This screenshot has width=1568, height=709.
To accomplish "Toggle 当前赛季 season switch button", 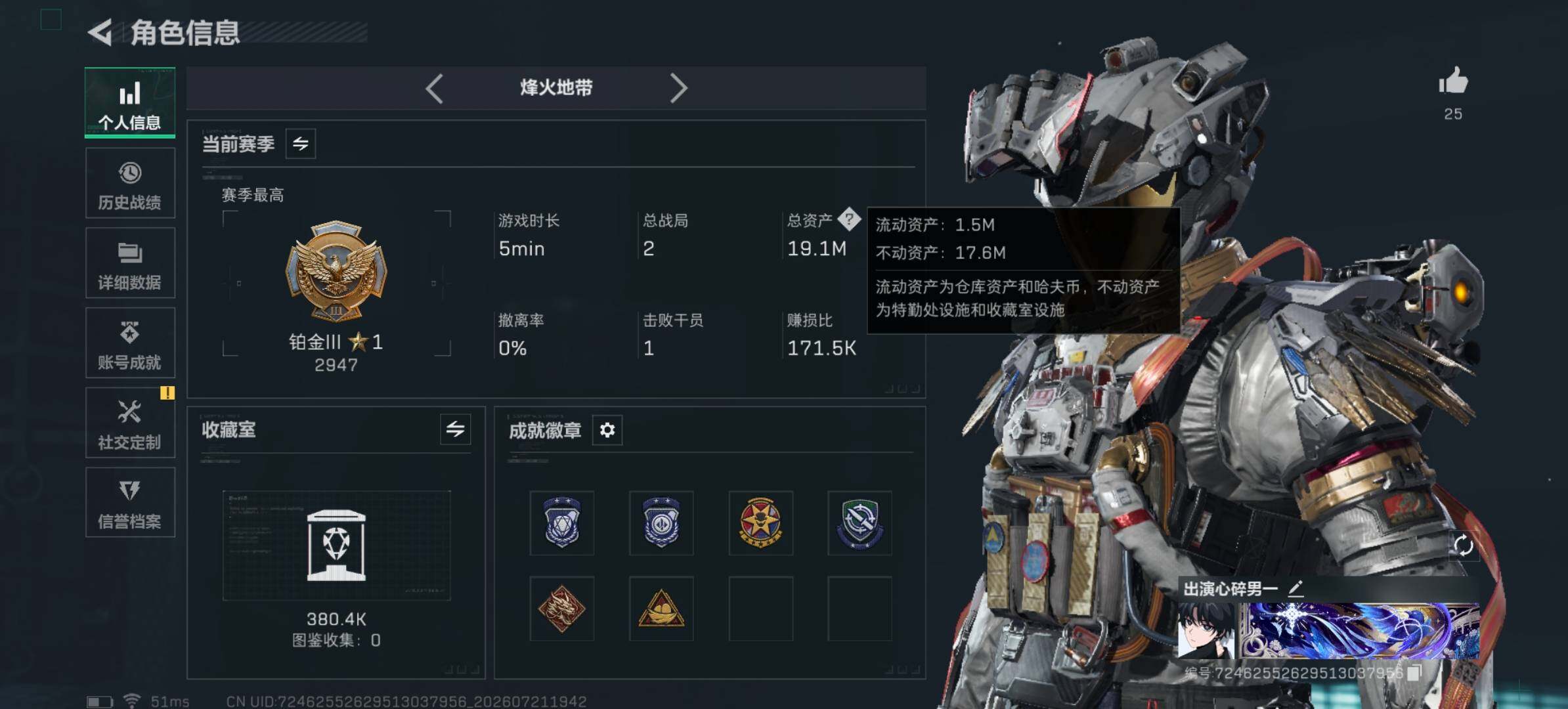I will [x=301, y=144].
